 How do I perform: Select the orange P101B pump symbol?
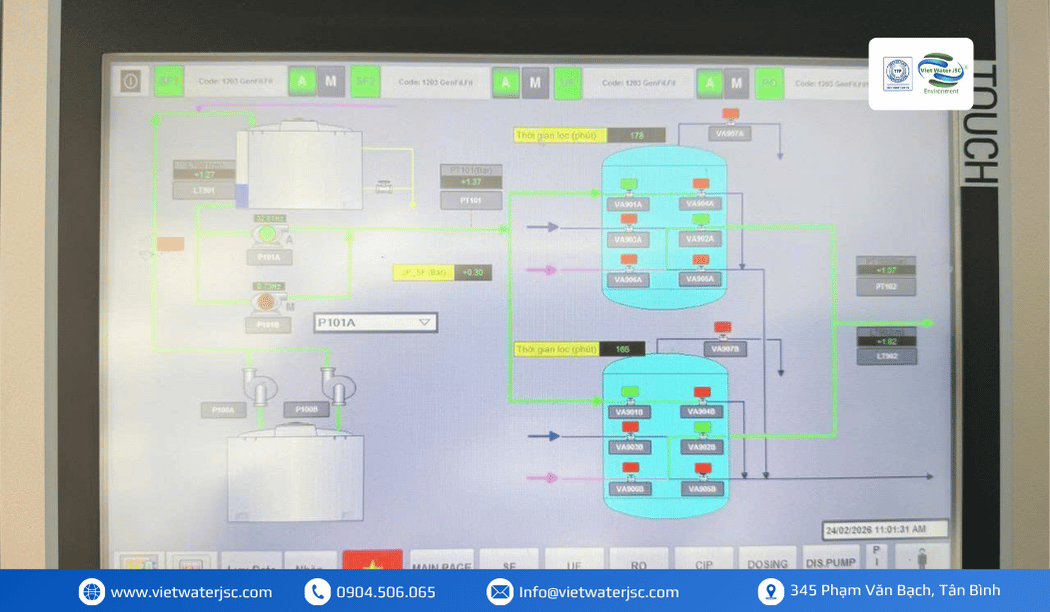267,303
